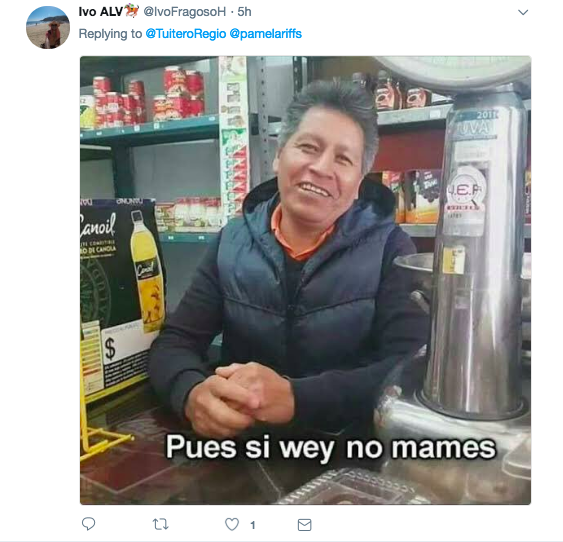This screenshot has height=542, width=563.
Task: Expand the tweet options chevron
Action: tap(523, 13)
